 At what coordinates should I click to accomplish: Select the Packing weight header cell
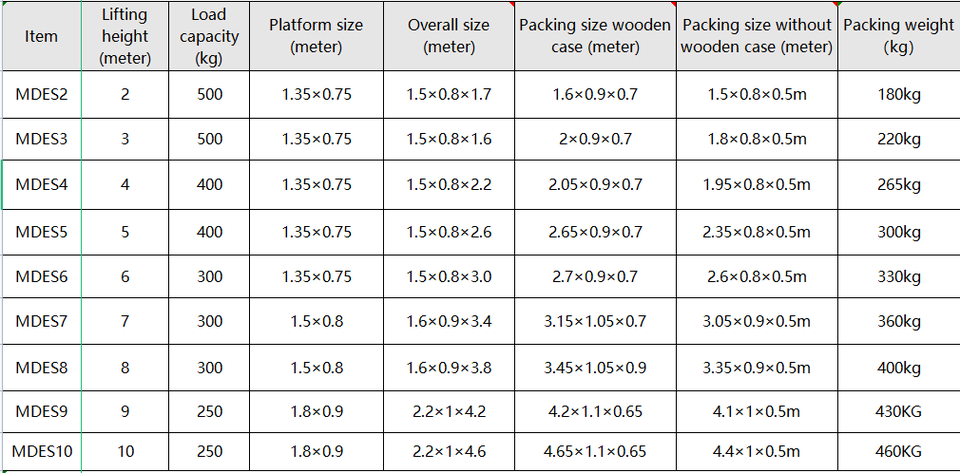[x=898, y=36]
